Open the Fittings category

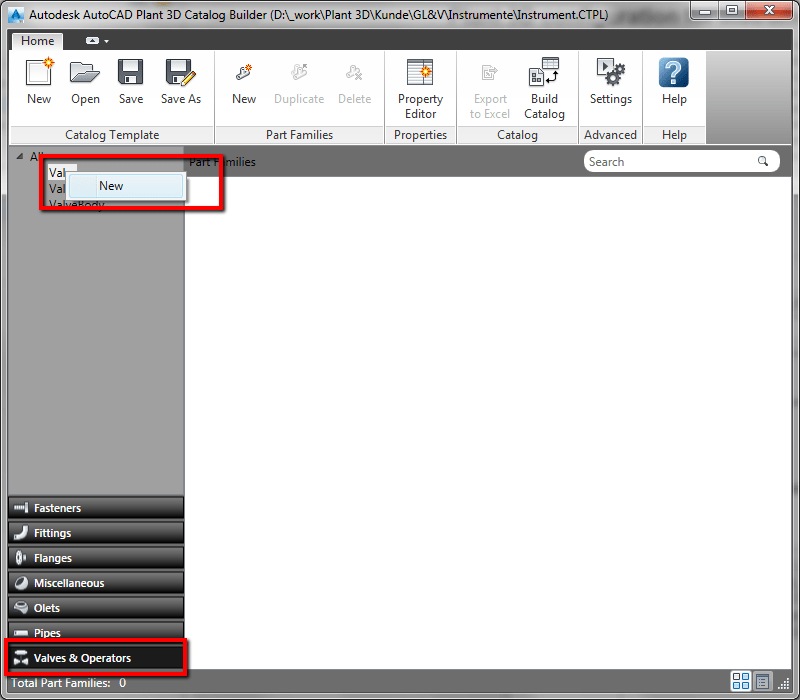coord(96,533)
